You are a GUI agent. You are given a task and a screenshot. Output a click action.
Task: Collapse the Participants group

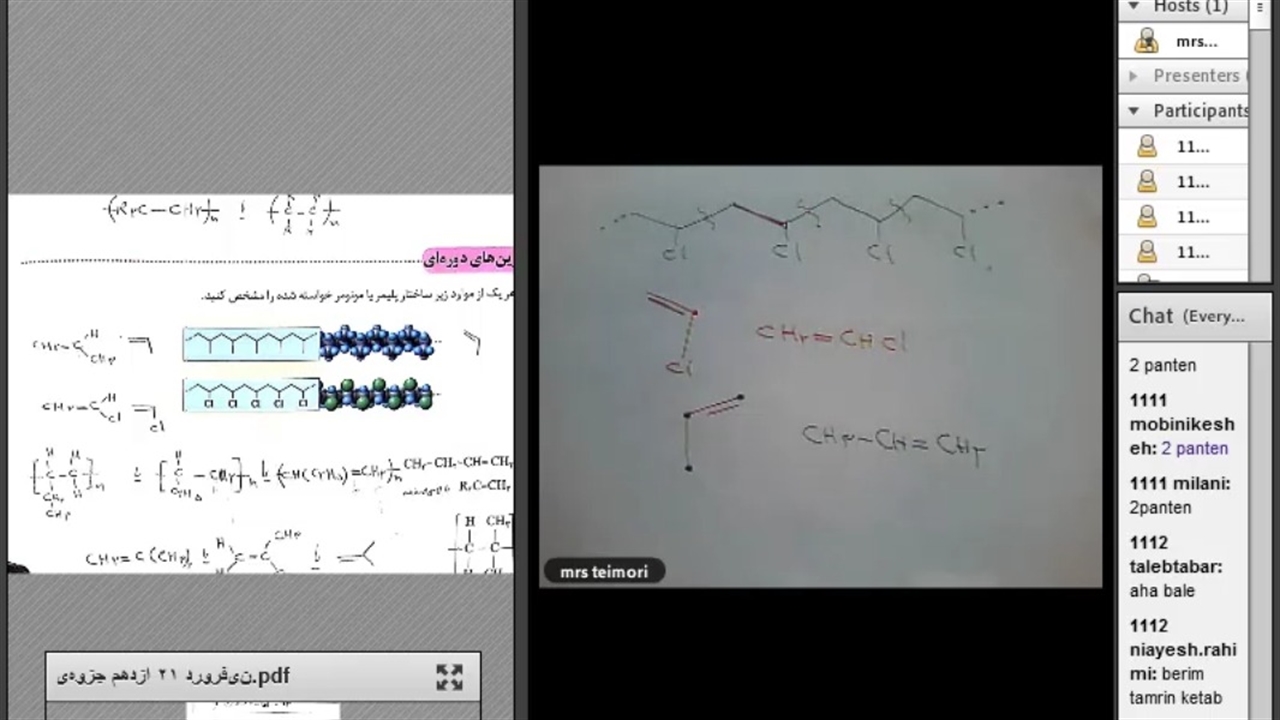[1134, 111]
